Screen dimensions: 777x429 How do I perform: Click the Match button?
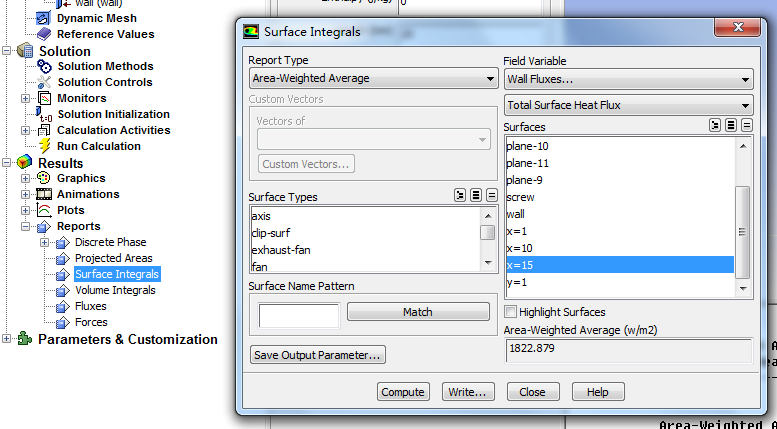[418, 312]
